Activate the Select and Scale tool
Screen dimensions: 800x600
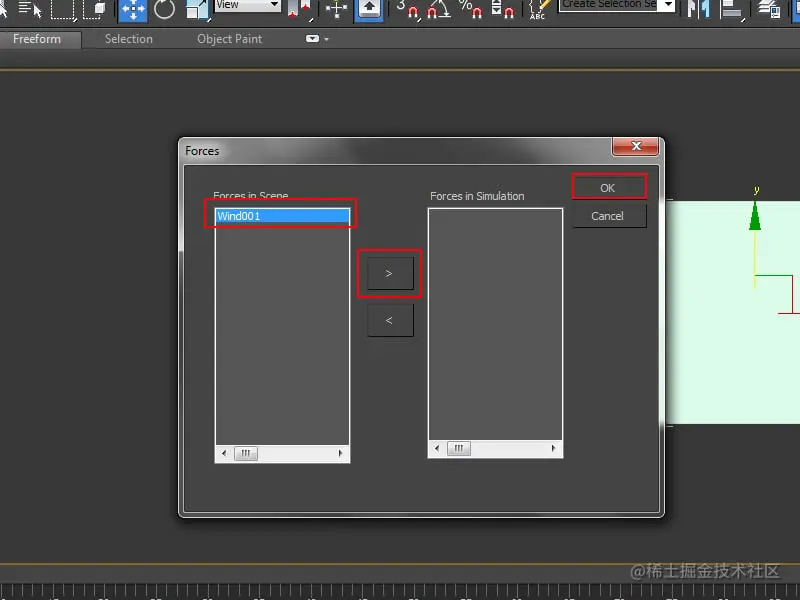click(197, 9)
